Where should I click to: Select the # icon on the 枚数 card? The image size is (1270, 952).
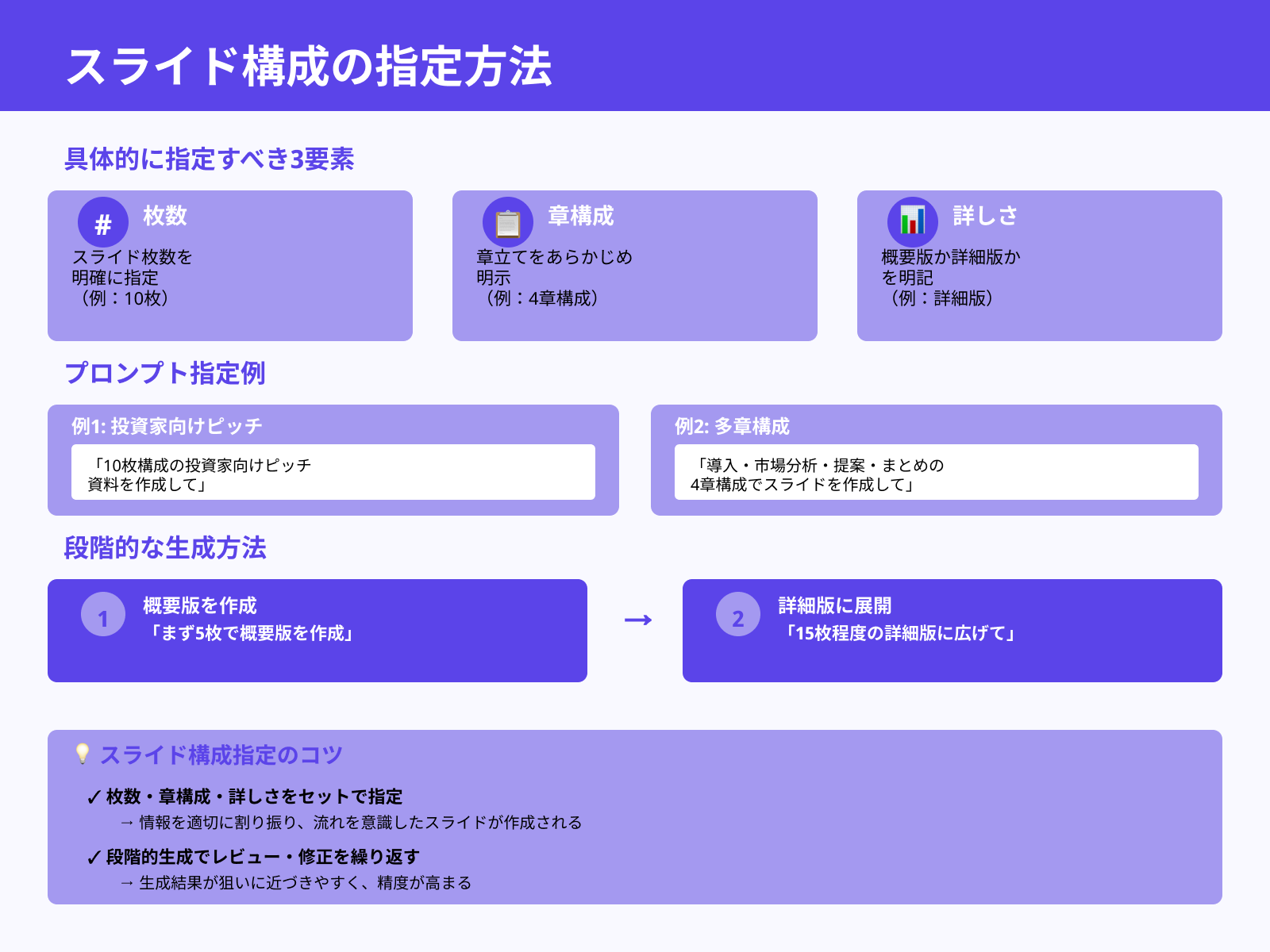(102, 222)
